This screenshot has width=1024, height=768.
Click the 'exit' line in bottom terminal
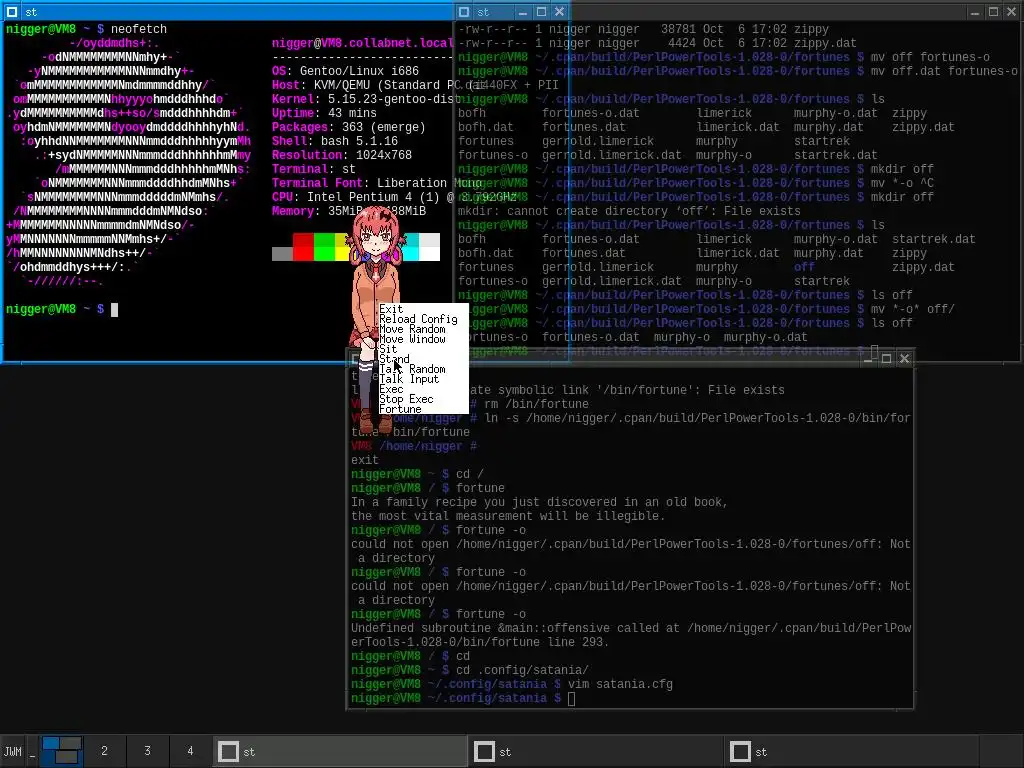364,460
